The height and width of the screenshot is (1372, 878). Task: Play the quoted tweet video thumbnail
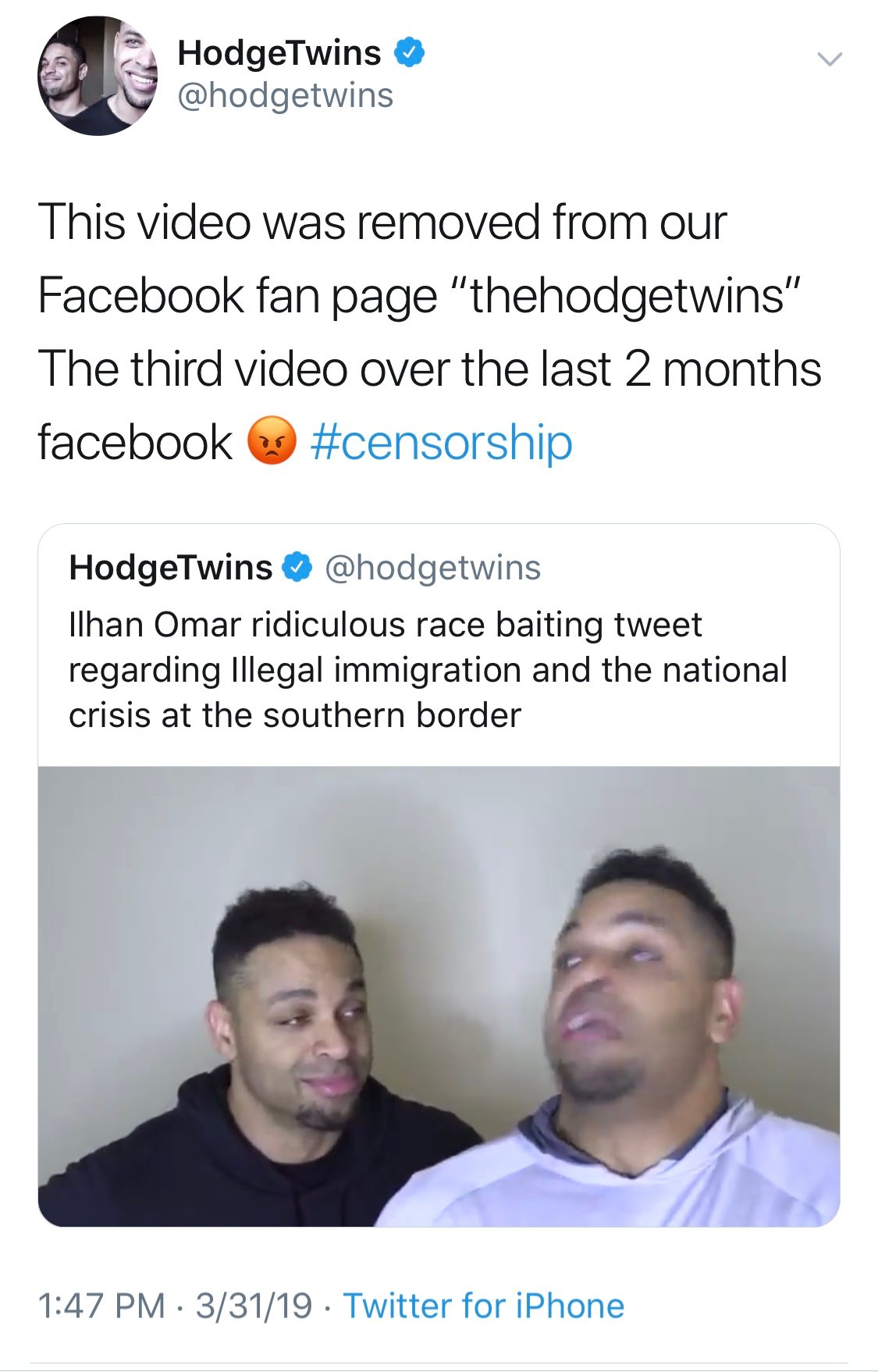tap(439, 996)
